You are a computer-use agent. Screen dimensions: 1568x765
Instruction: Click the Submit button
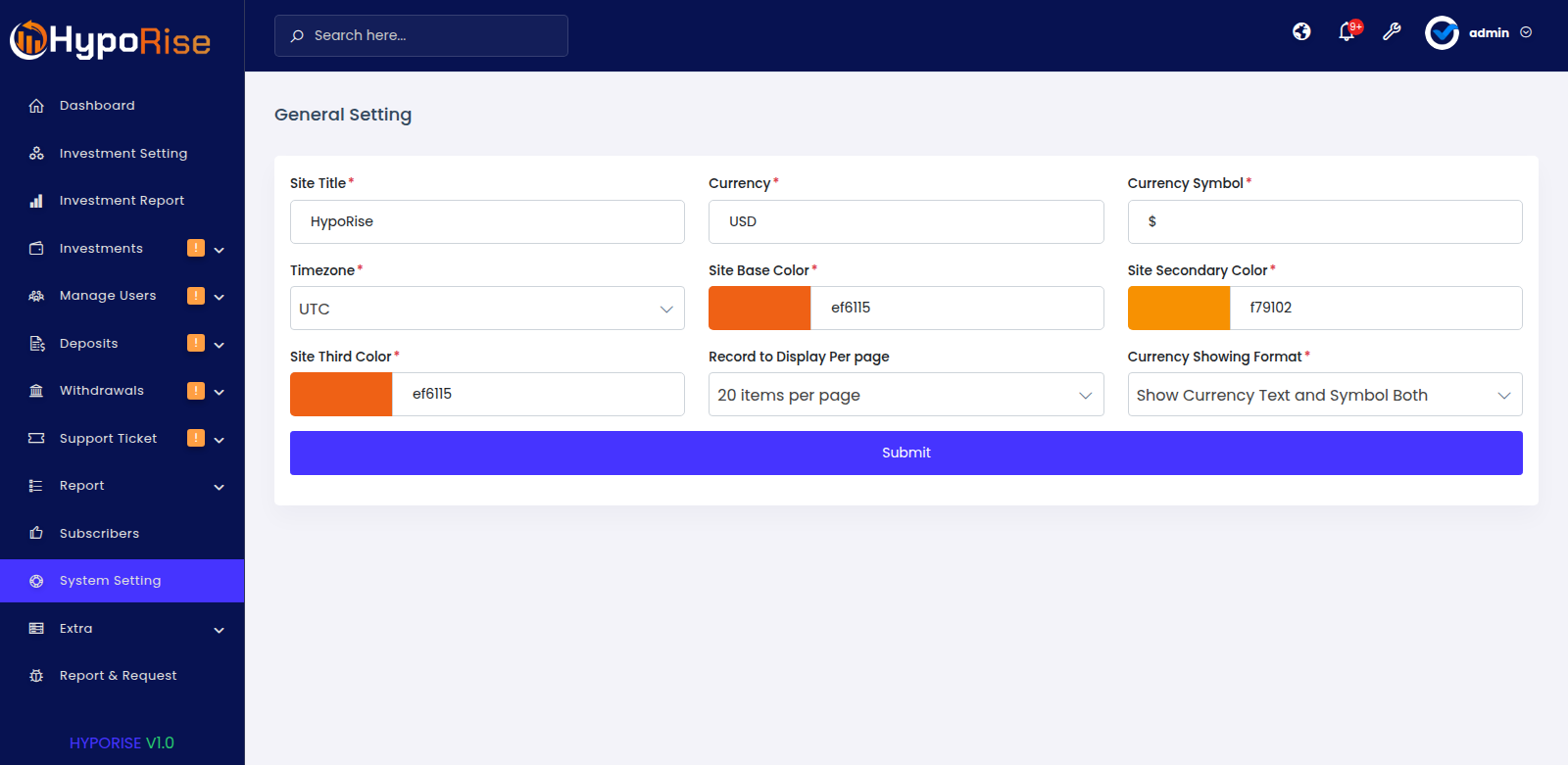click(x=906, y=453)
